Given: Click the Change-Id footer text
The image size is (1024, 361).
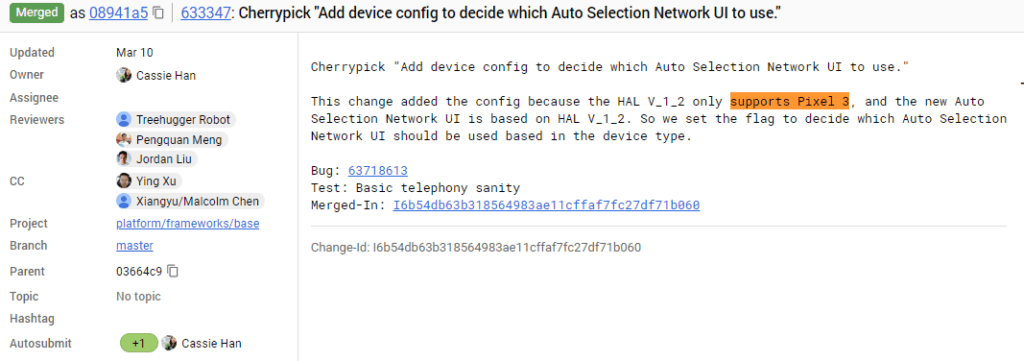Looking at the screenshot, I should tap(475, 247).
